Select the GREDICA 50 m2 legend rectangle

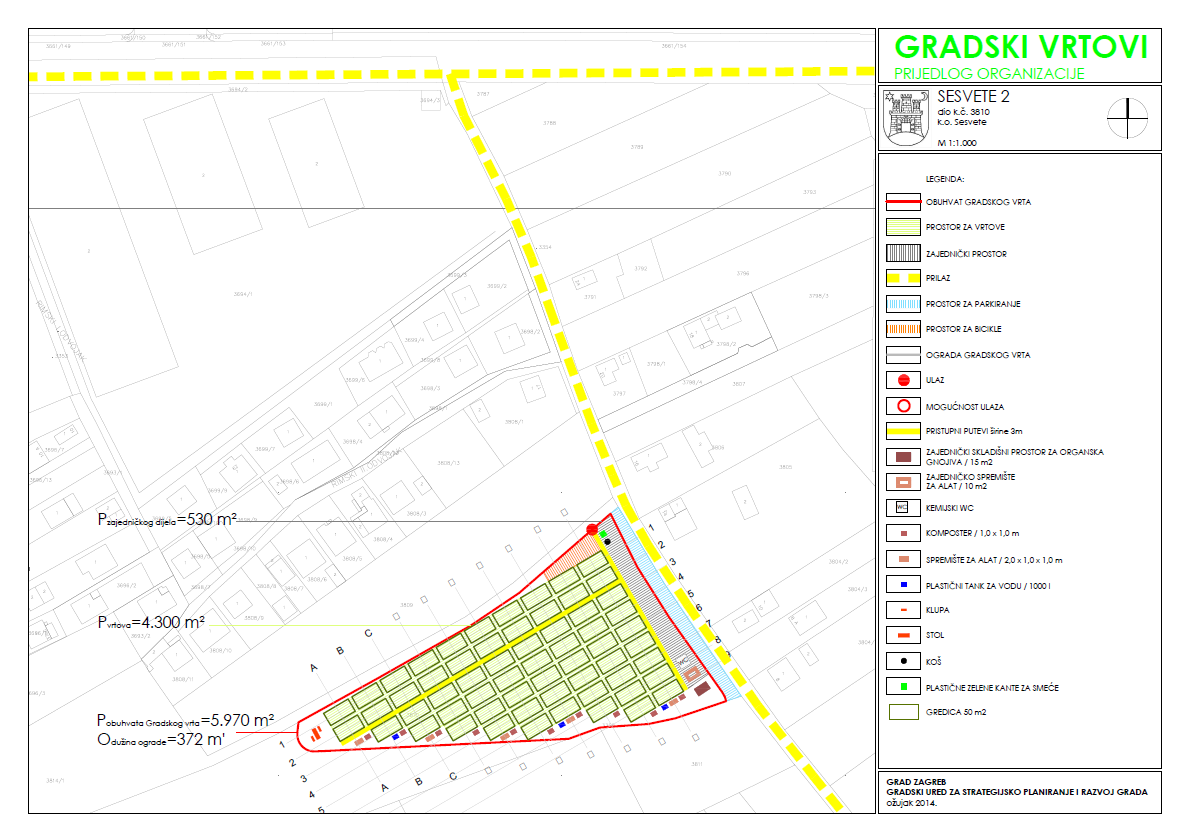pos(902,712)
